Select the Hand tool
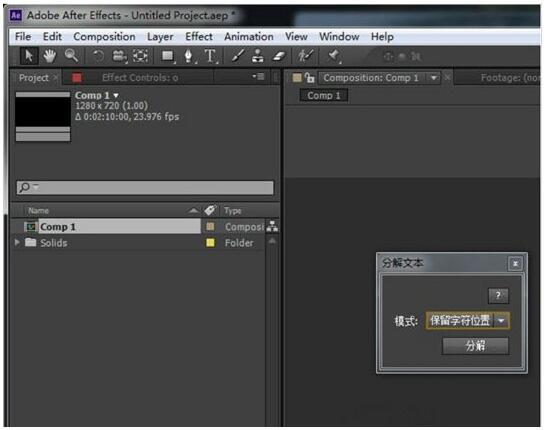The width and height of the screenshot is (550, 430). (49, 56)
